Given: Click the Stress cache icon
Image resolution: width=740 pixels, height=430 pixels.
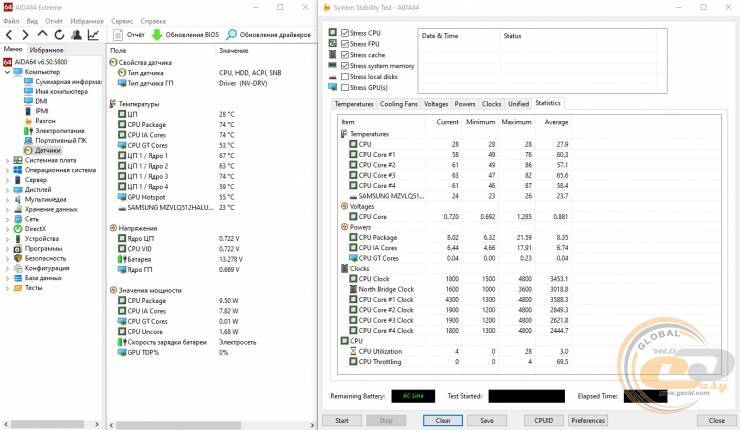Looking at the screenshot, I should click(x=333, y=54).
